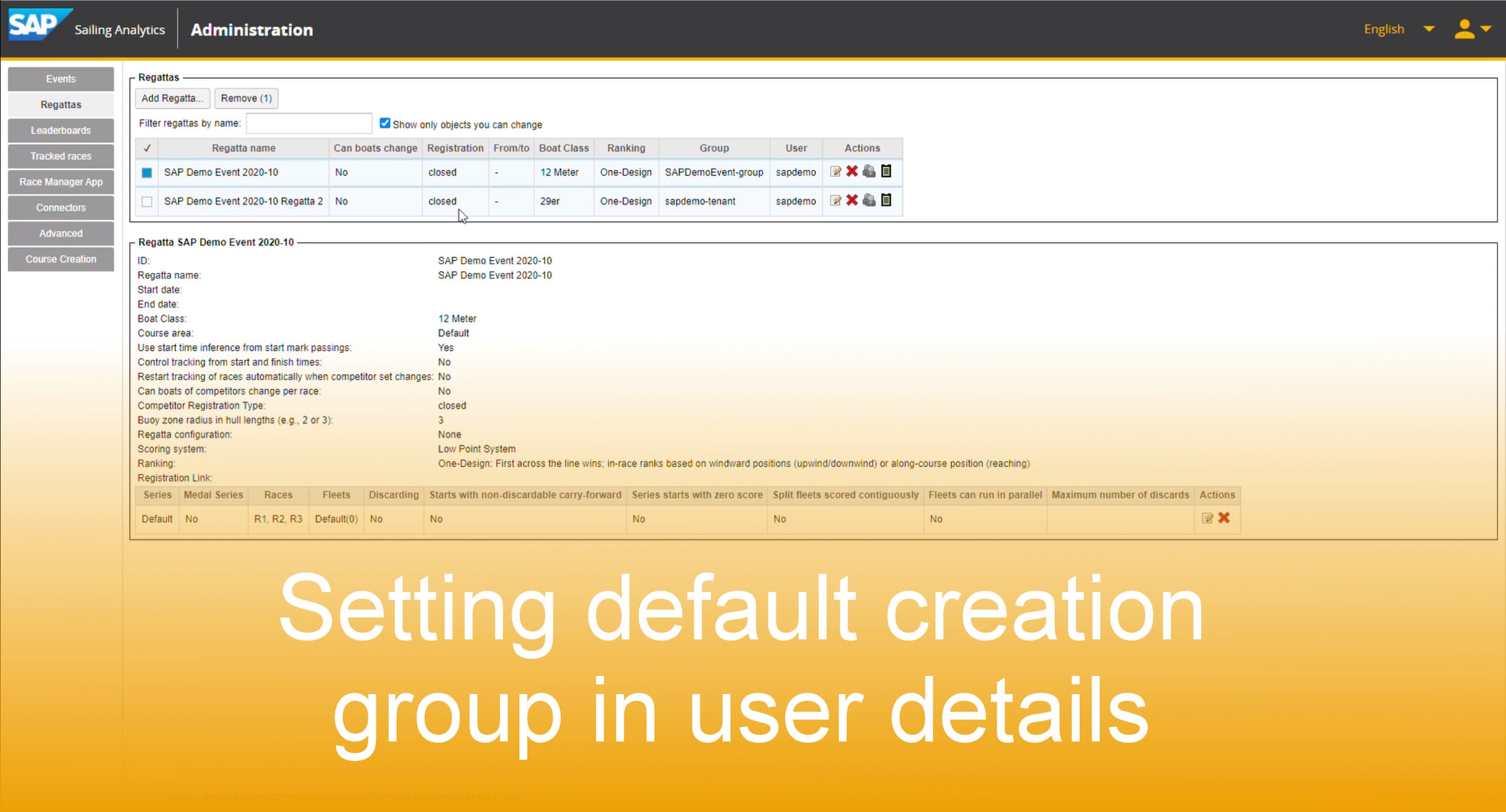1506x812 pixels.
Task: Edit the Default series in the series table
Action: [x=1209, y=518]
